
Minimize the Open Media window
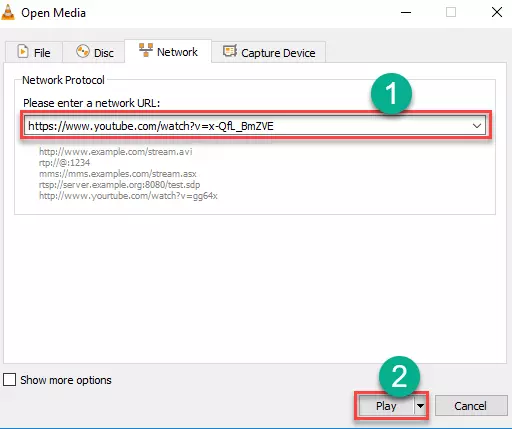pos(406,12)
